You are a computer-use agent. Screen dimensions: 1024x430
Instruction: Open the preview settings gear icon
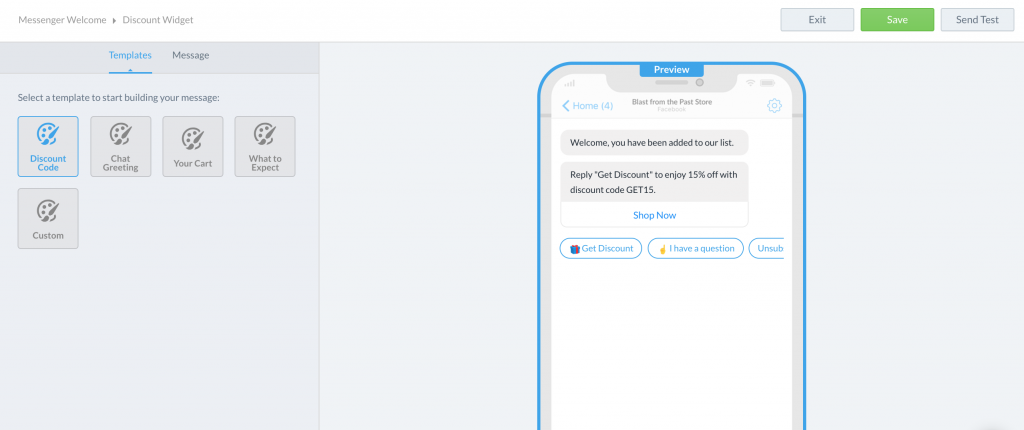click(x=775, y=105)
